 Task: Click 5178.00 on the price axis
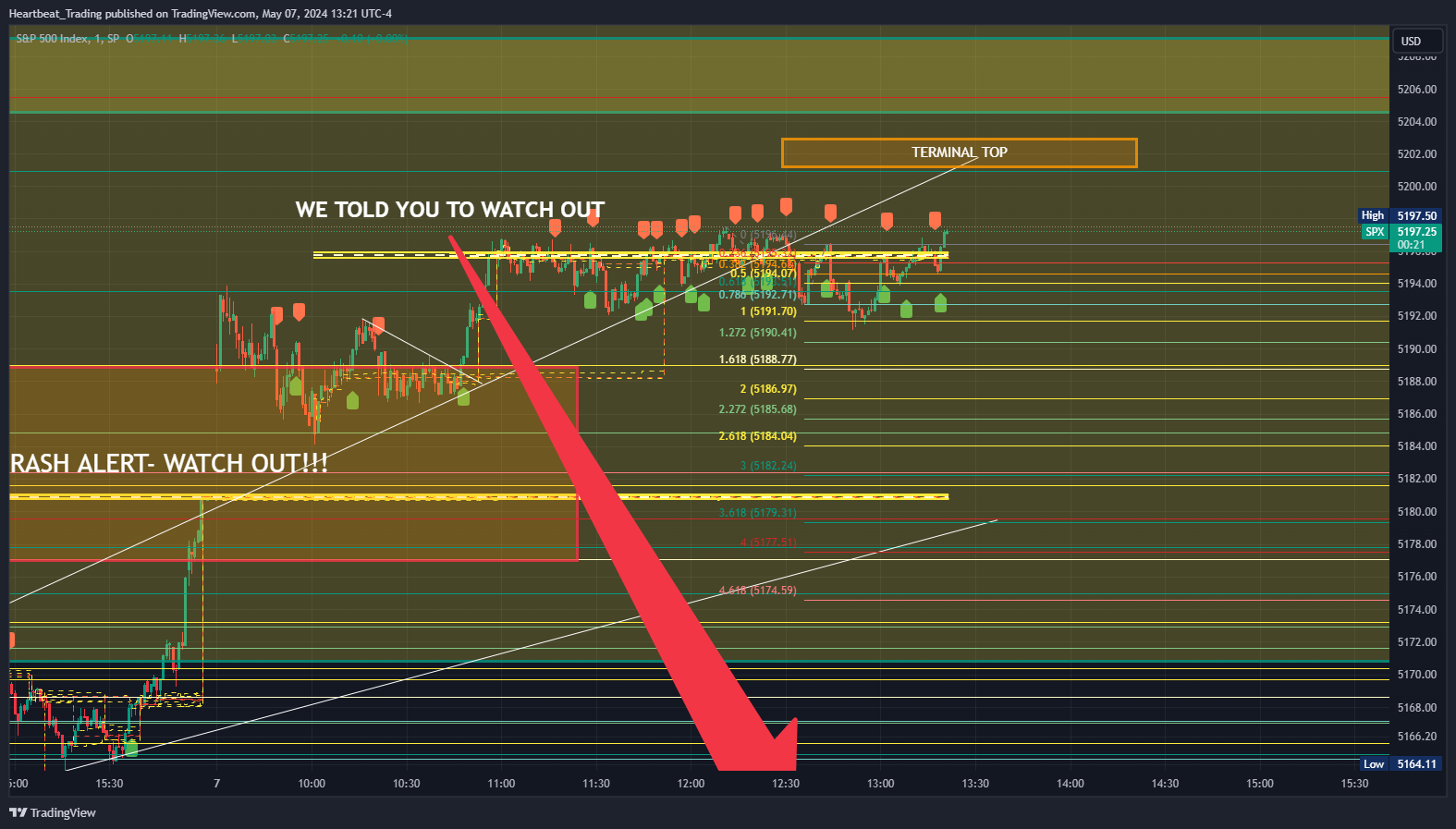(x=1417, y=544)
